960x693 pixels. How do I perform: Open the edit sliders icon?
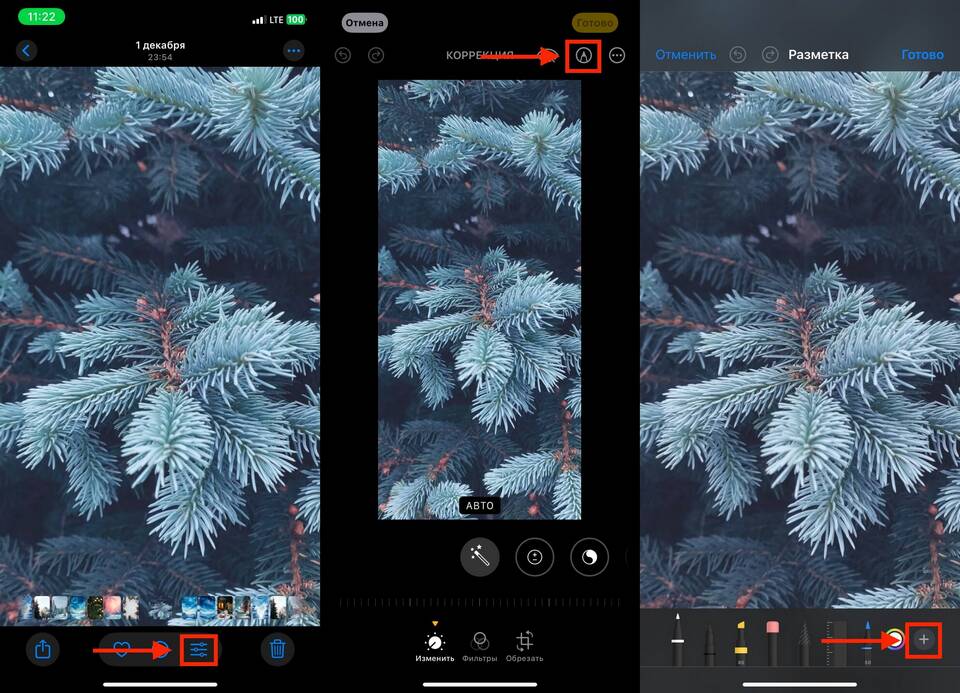[x=199, y=650]
